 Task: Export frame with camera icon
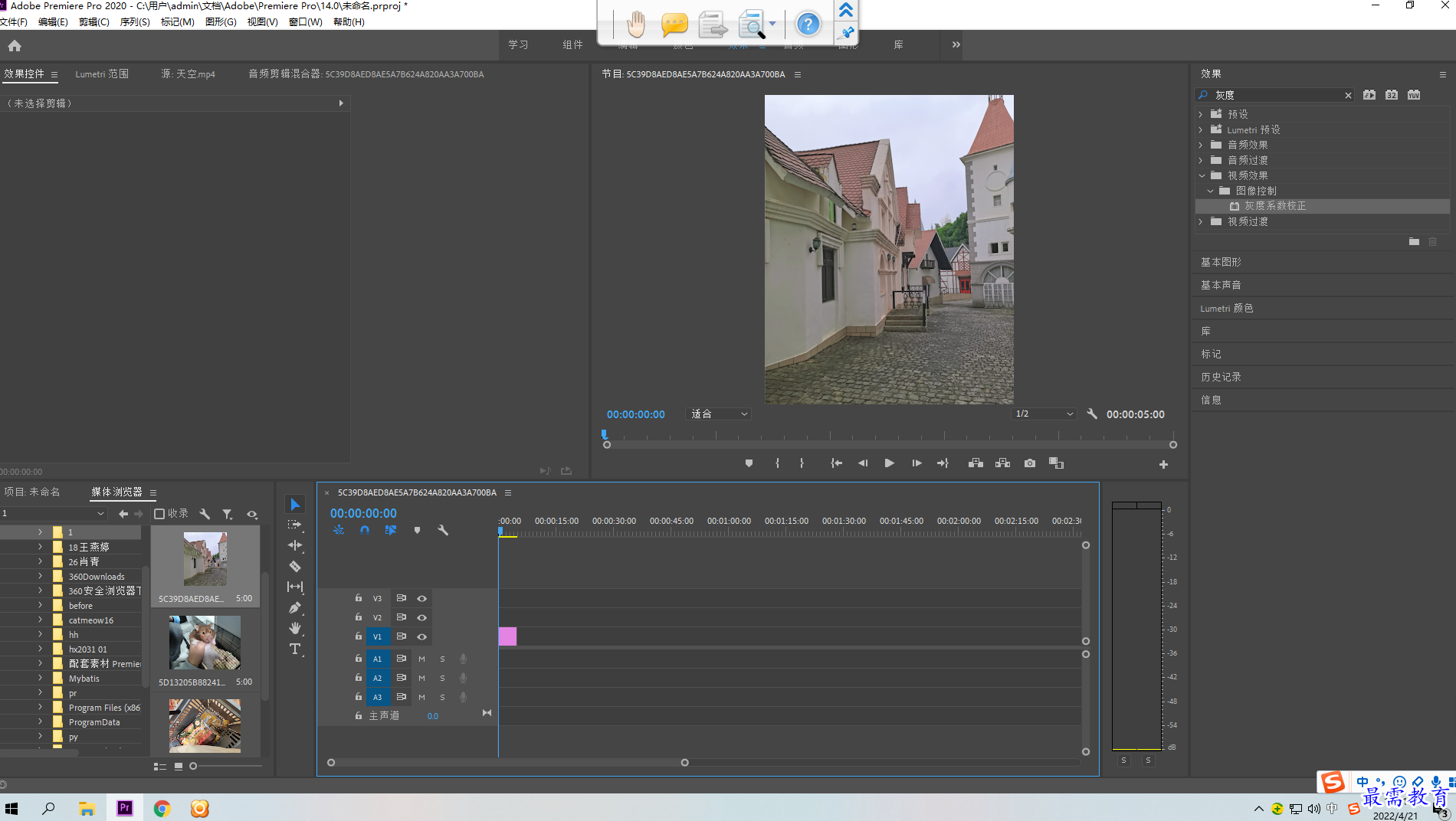1030,463
